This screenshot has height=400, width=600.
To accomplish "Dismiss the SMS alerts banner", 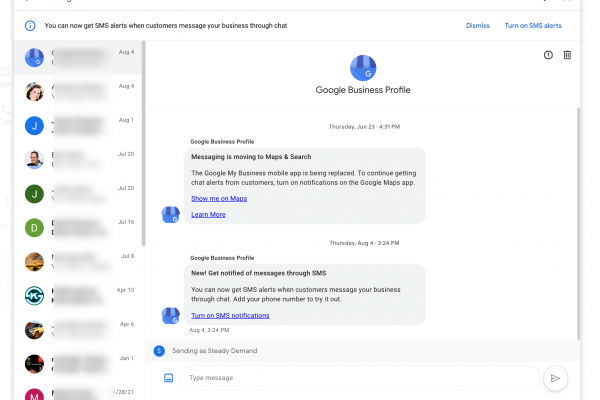I will point(480,24).
